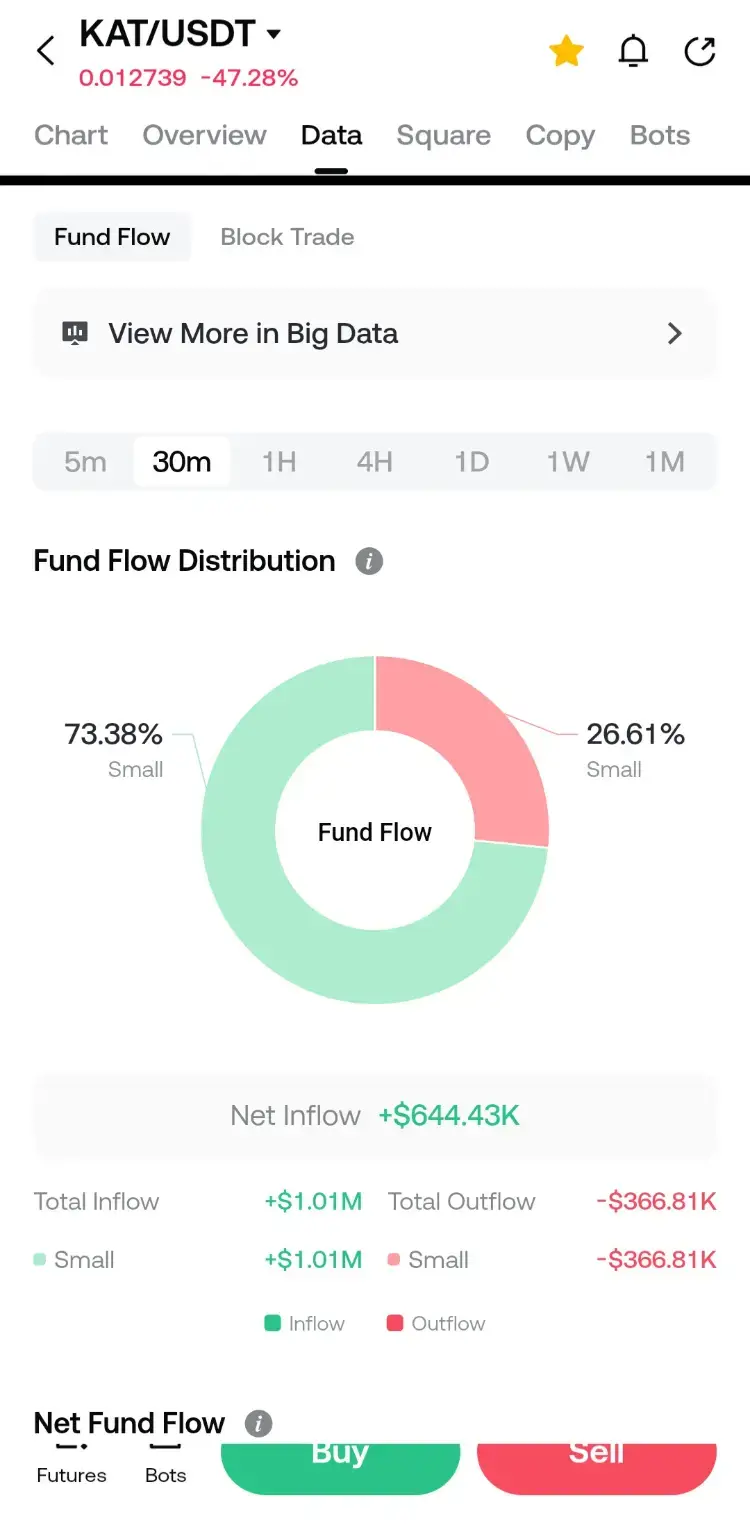This screenshot has height=1528, width=750.
Task: Select the 5m time interval
Action: pyautogui.click(x=85, y=462)
